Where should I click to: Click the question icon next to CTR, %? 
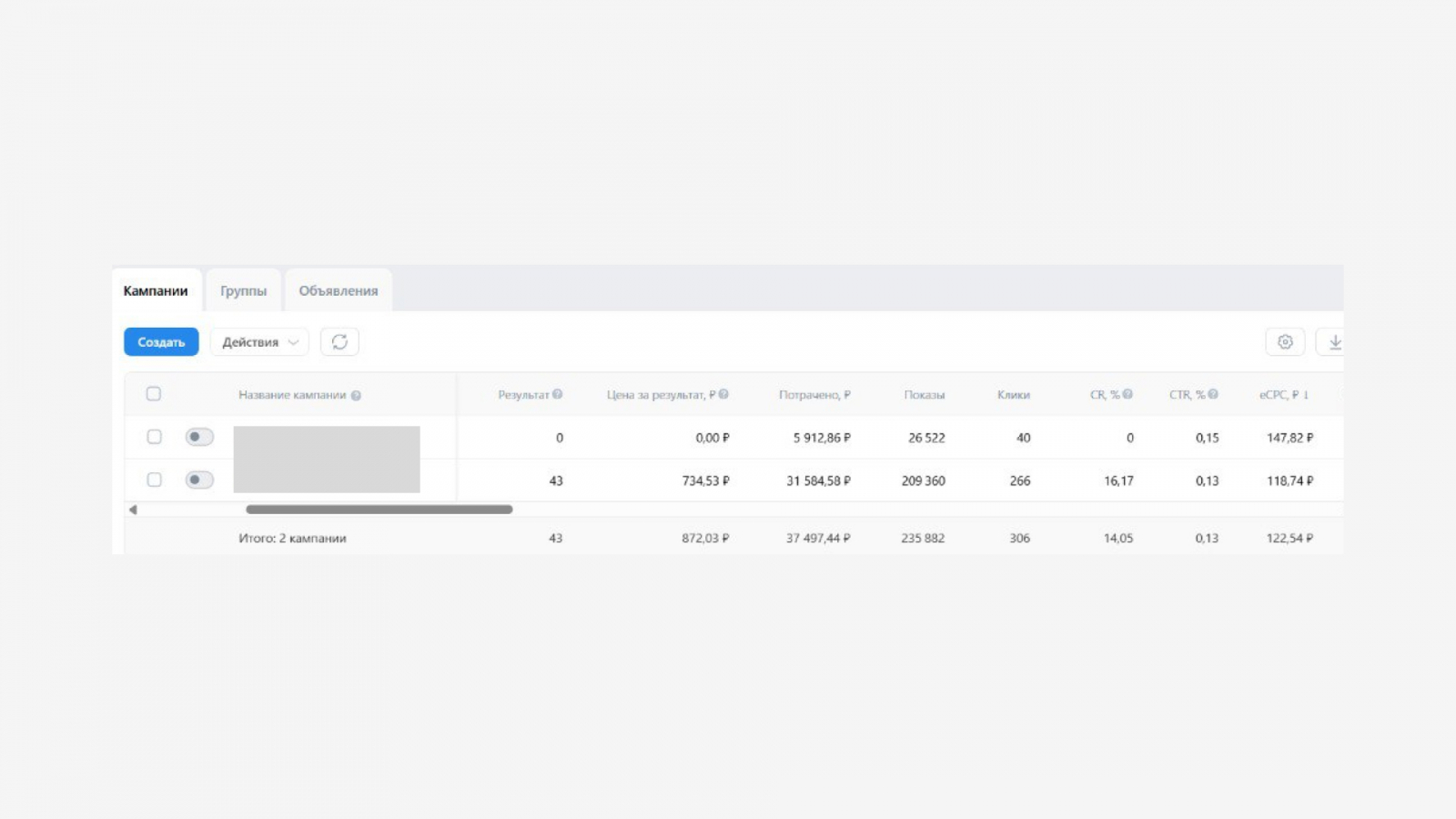1213,395
